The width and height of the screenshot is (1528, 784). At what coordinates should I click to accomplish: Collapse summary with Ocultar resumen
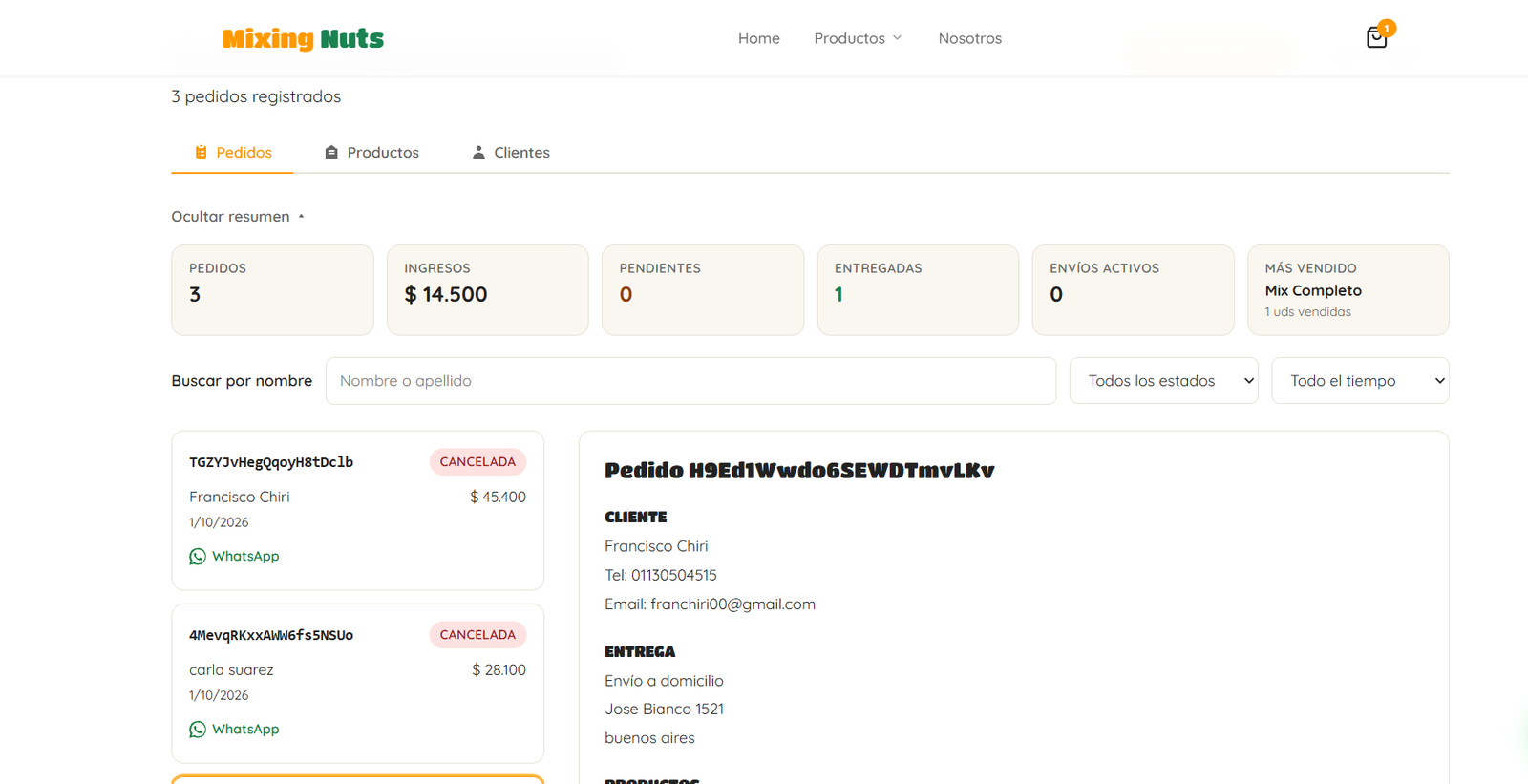tap(238, 217)
